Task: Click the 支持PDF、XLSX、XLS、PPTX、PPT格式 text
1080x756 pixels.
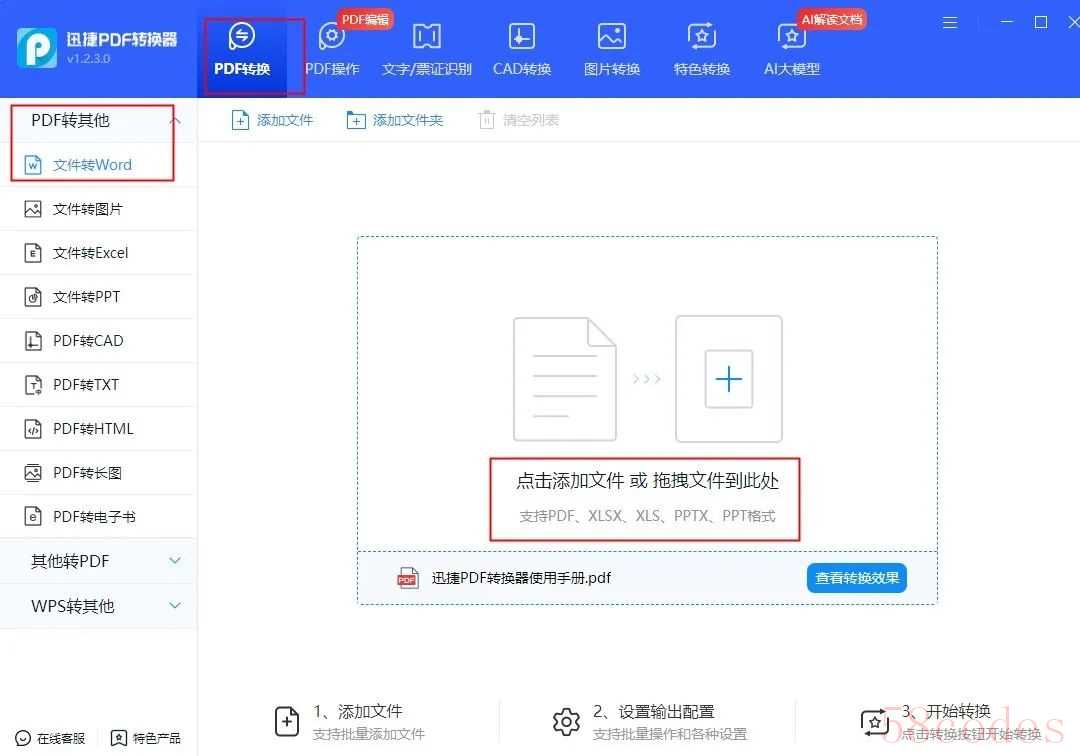Action: click(647, 516)
